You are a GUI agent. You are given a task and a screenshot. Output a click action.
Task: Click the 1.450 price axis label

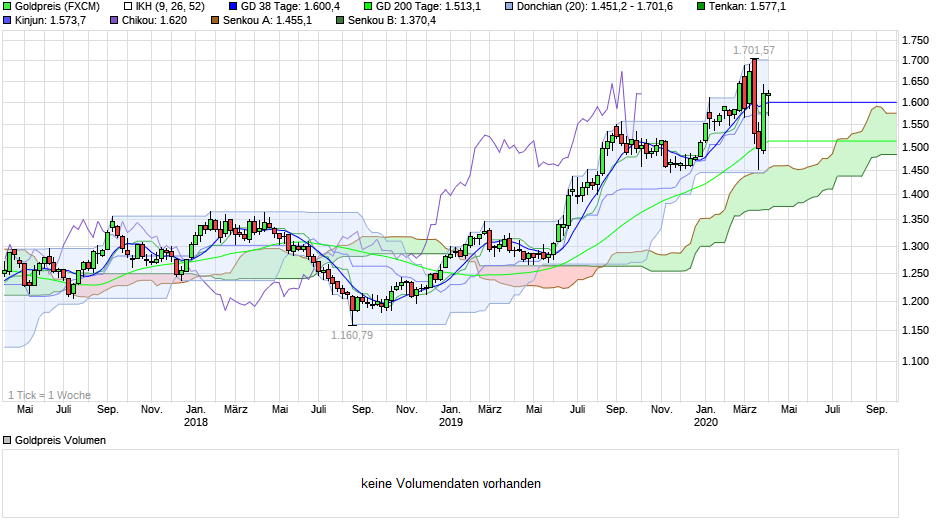[x=915, y=170]
